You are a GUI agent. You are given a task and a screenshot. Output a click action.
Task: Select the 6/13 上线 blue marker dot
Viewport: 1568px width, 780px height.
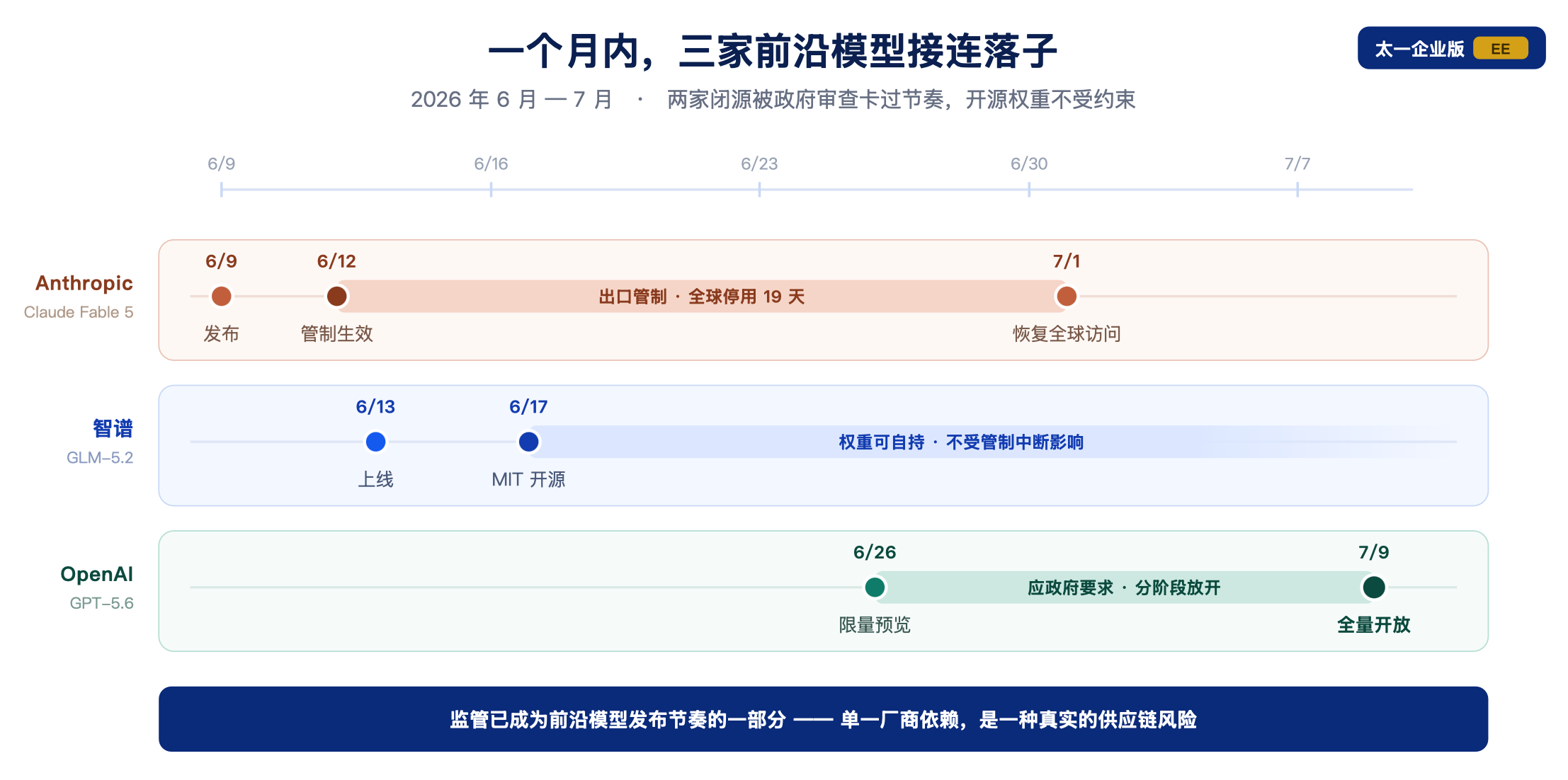pos(375,442)
